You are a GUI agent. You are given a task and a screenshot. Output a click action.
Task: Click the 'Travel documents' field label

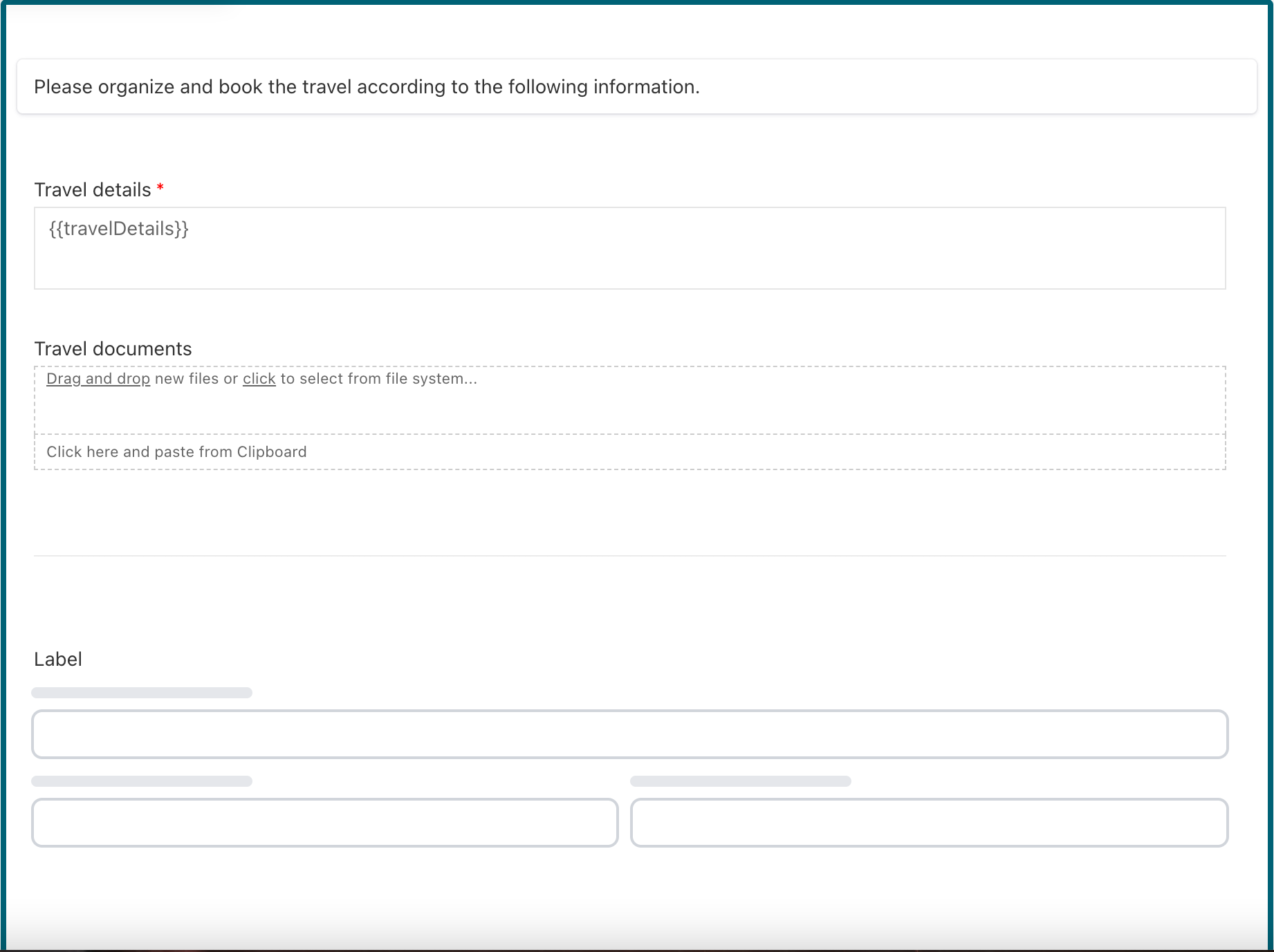point(113,349)
